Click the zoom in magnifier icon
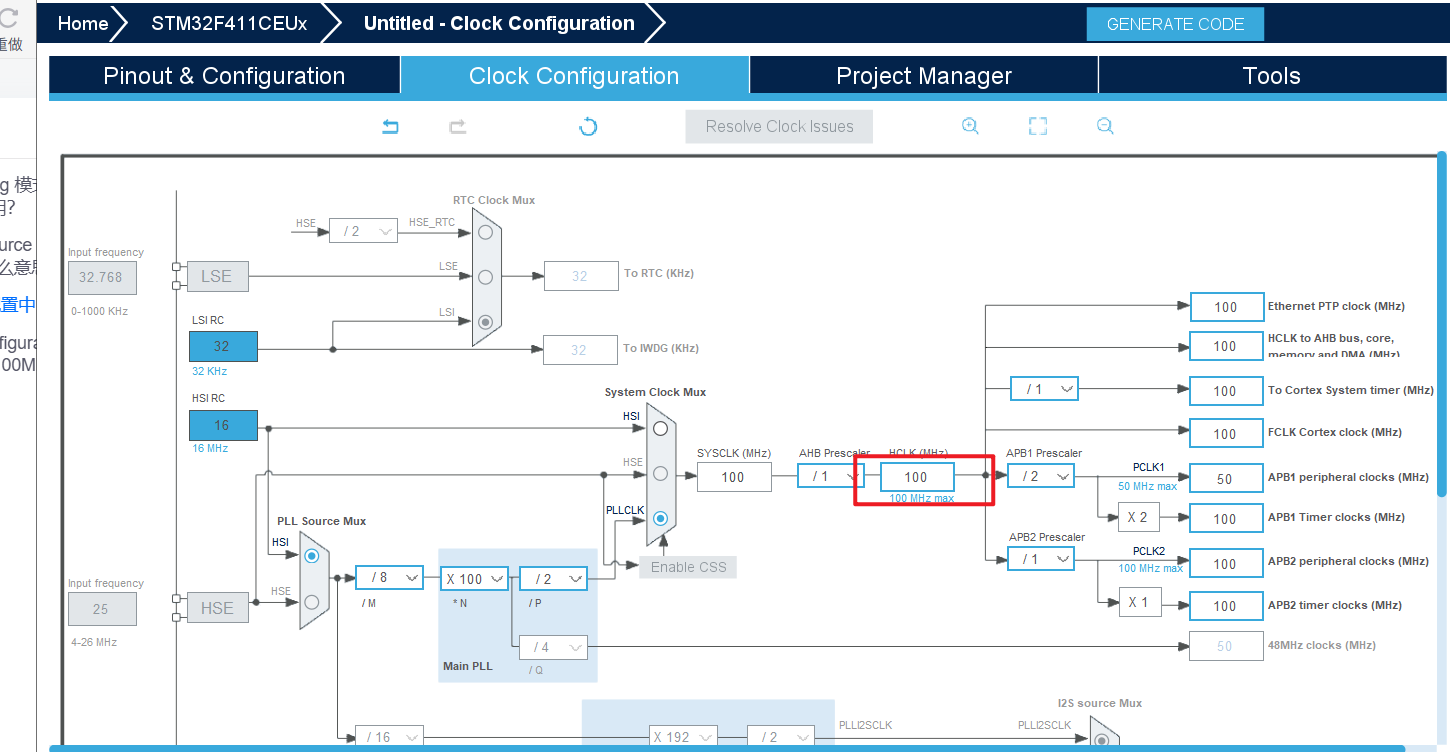The image size is (1450, 752). click(969, 126)
